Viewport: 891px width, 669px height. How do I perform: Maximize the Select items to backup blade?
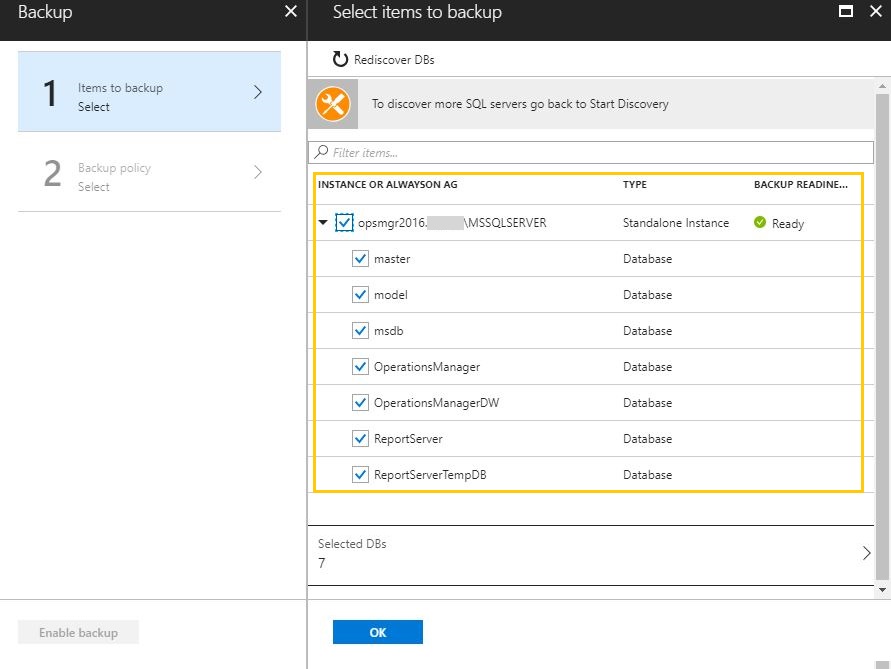[846, 11]
